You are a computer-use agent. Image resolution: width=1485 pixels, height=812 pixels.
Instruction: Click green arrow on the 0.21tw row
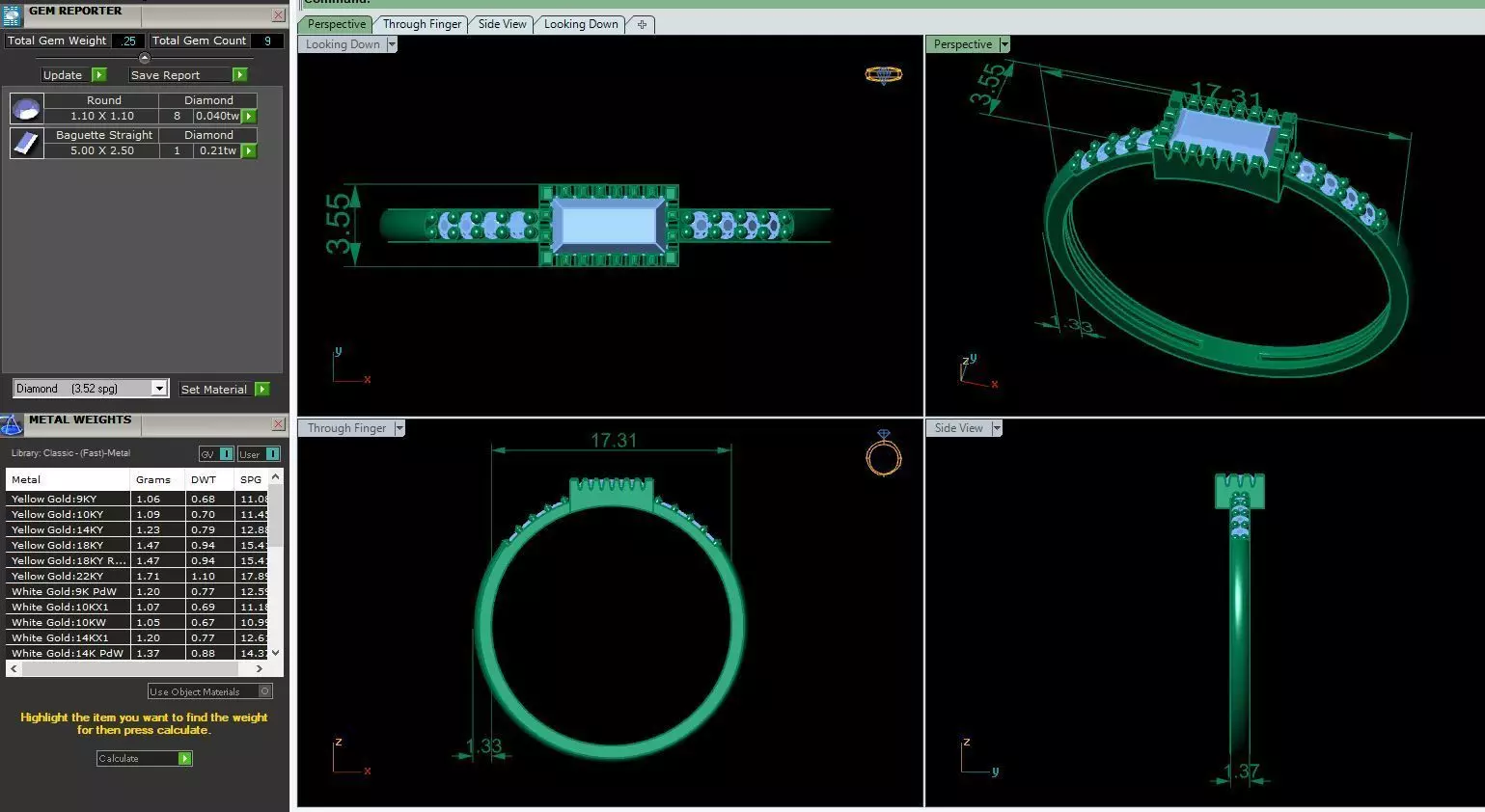tap(249, 150)
